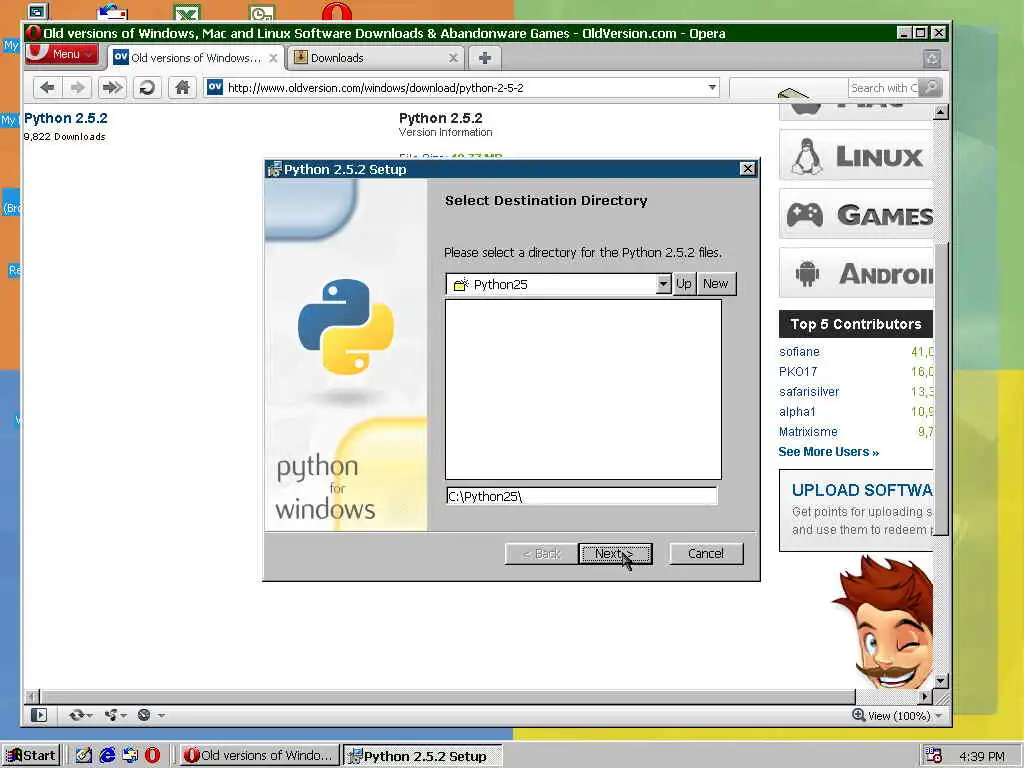Go back with the browser back arrow
The height and width of the screenshot is (768, 1024).
tap(47, 88)
